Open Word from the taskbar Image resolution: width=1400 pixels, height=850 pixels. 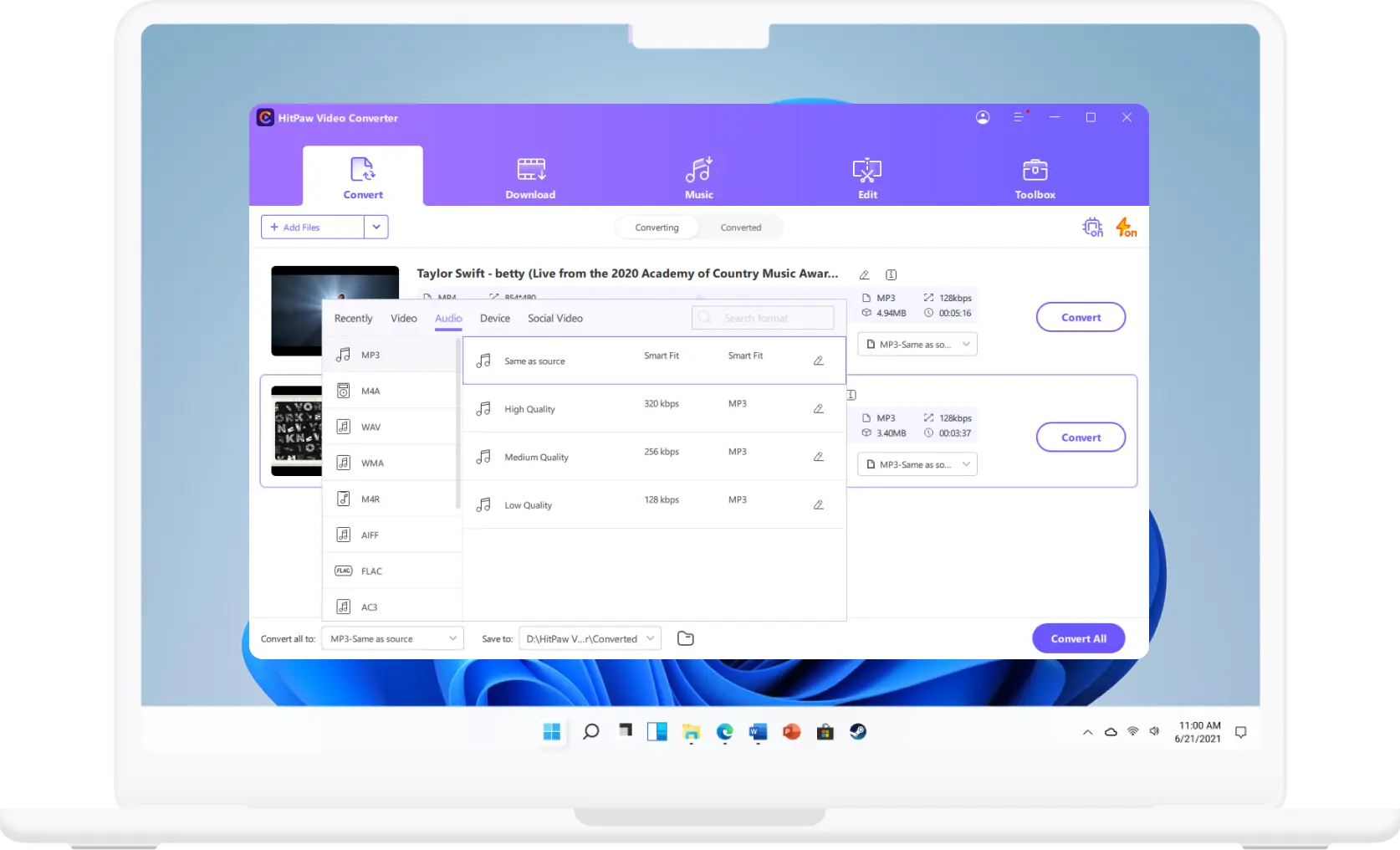758,732
